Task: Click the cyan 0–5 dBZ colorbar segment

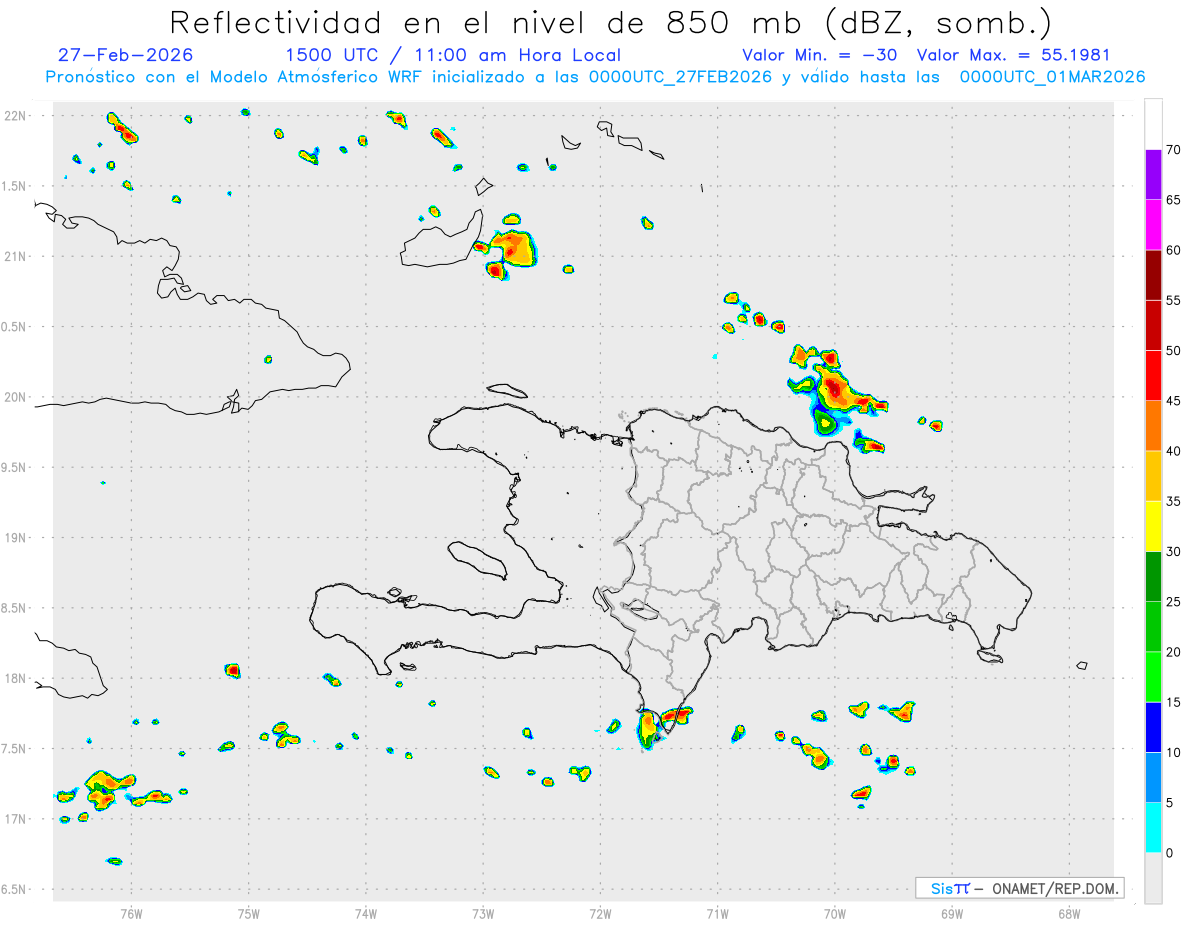Action: click(1153, 828)
